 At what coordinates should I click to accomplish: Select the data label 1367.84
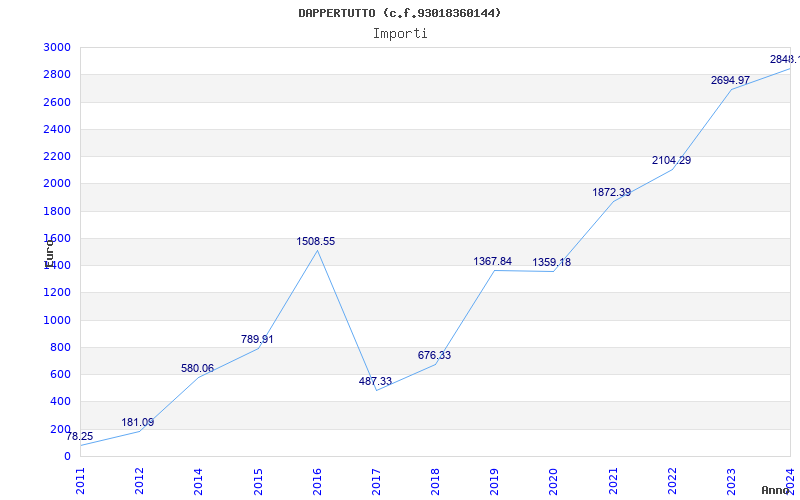pyautogui.click(x=492, y=261)
